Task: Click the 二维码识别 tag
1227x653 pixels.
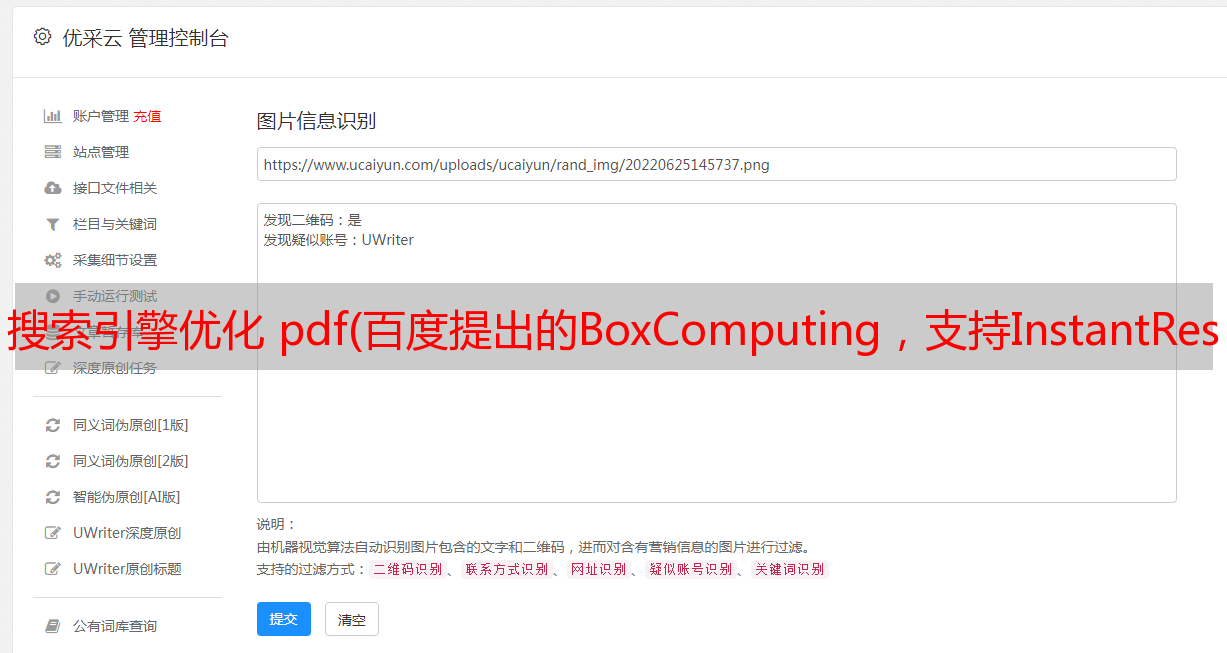Action: (x=407, y=569)
